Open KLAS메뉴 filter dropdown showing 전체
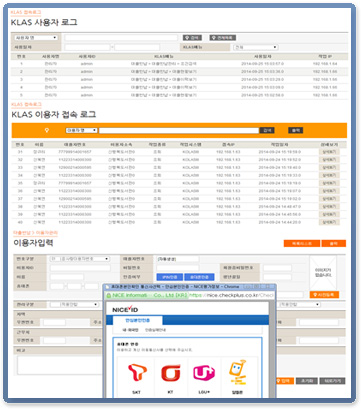The image size is (363, 410). [255, 47]
